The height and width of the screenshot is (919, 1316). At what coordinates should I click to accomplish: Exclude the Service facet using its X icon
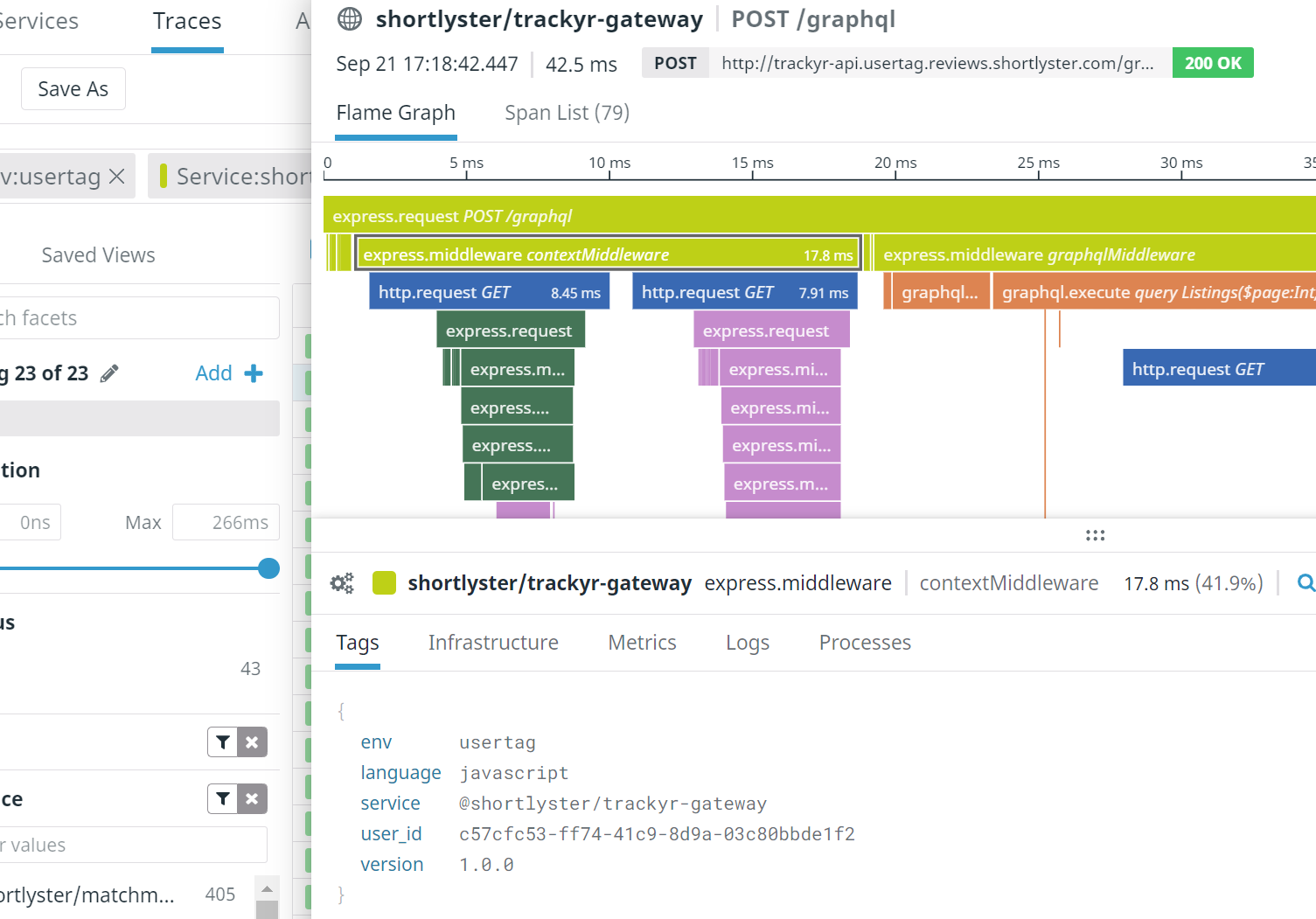pyautogui.click(x=252, y=798)
